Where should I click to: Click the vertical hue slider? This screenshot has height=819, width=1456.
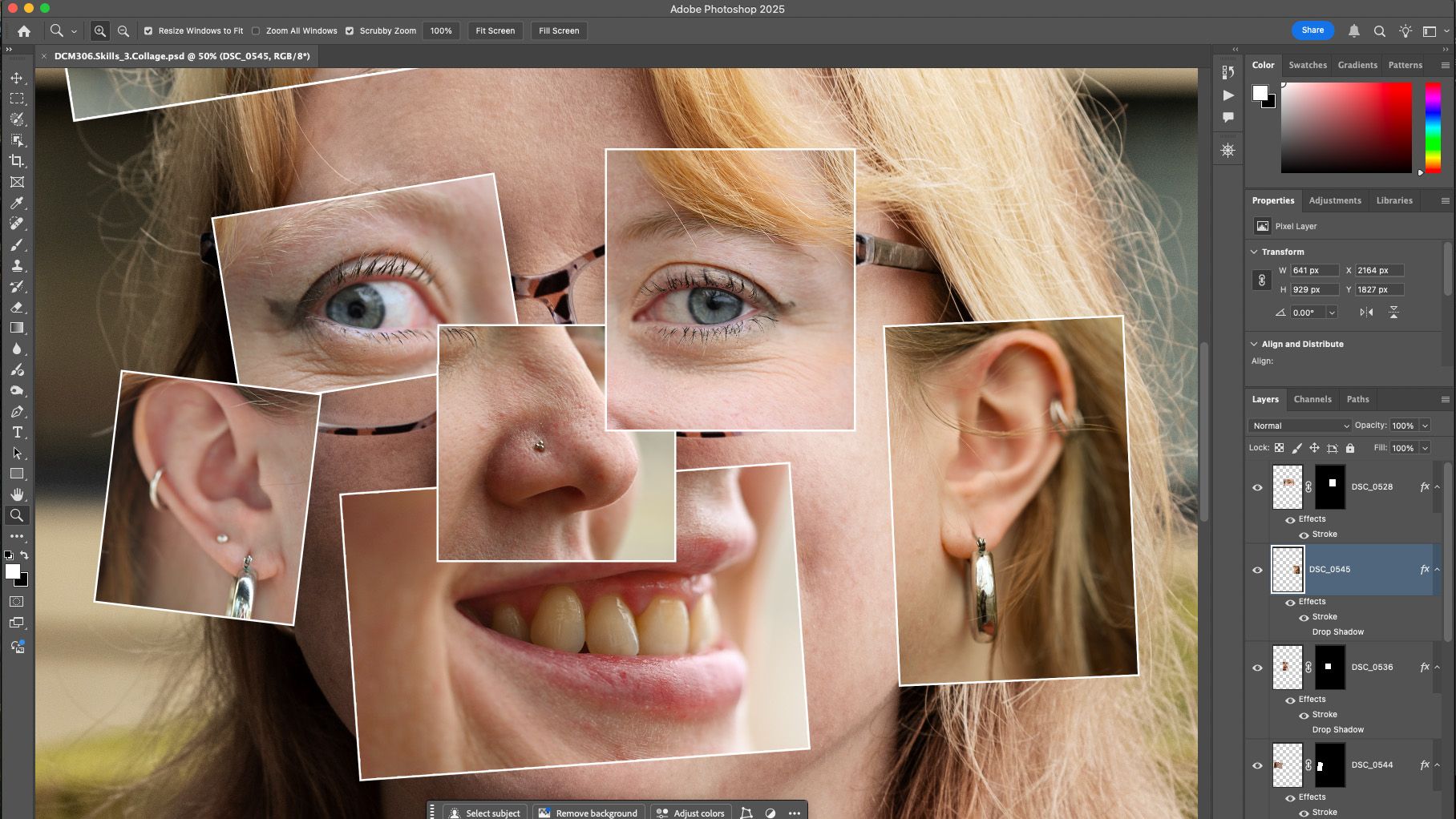(x=1433, y=128)
